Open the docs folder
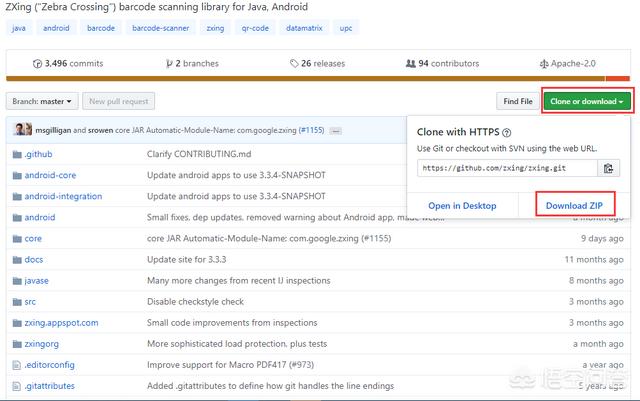640x401 pixels. click(33, 260)
